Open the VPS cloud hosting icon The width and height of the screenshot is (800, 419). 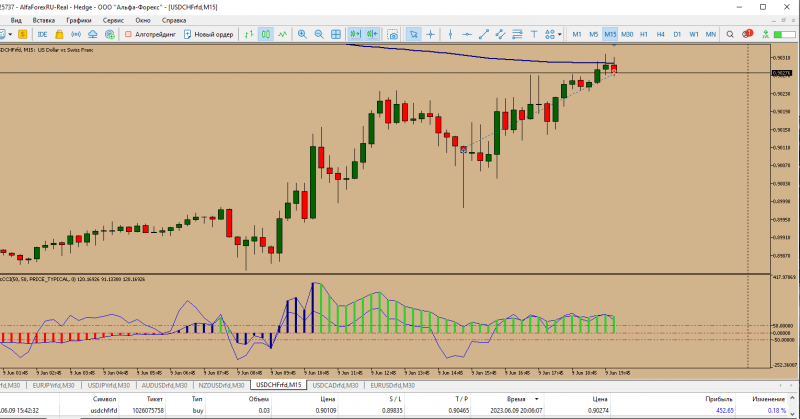pyautogui.click(x=92, y=34)
